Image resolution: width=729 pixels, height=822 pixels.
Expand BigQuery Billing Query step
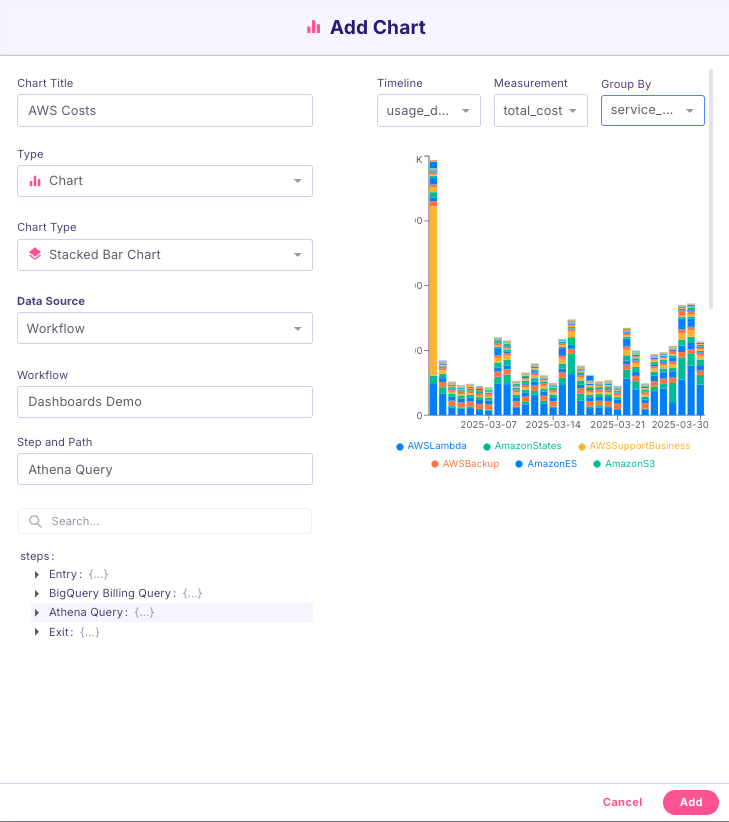(38, 593)
